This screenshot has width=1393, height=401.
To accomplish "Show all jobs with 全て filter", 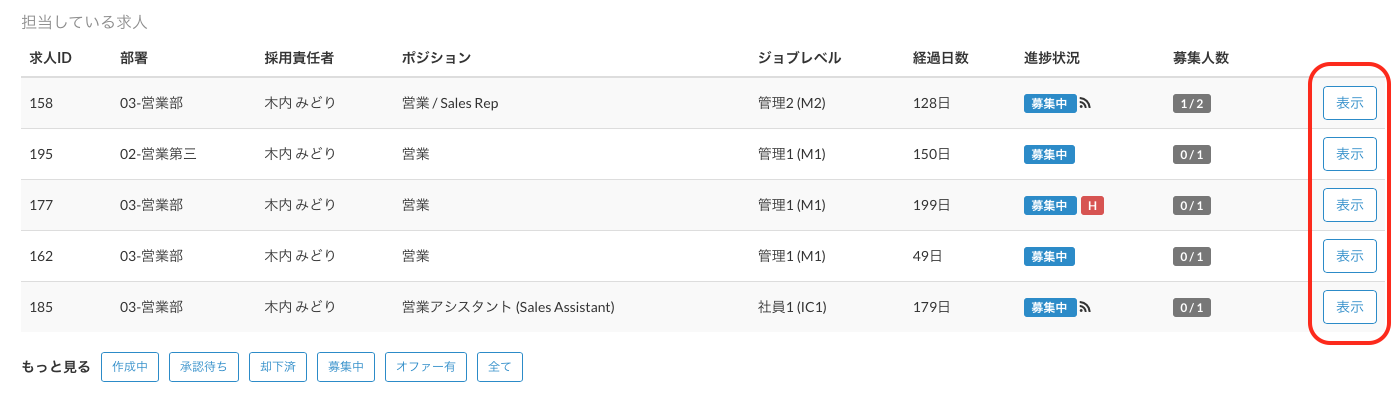I will click(499, 367).
